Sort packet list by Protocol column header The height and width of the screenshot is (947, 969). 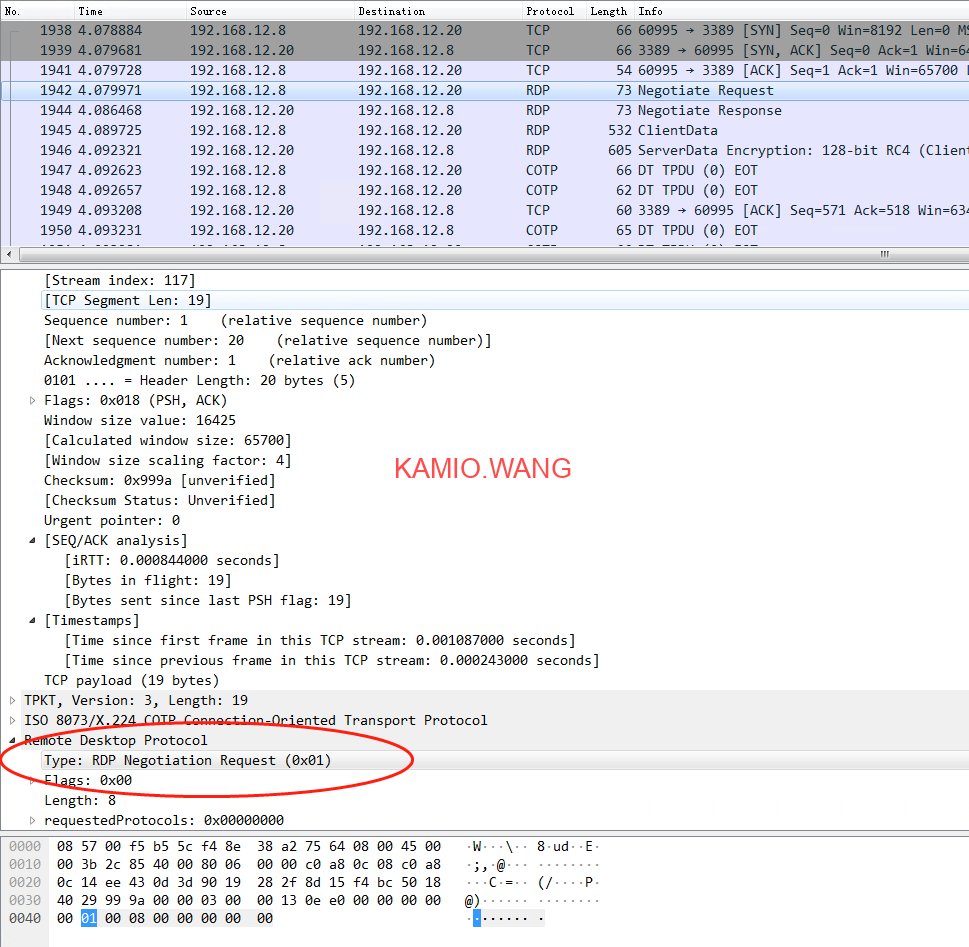point(550,11)
